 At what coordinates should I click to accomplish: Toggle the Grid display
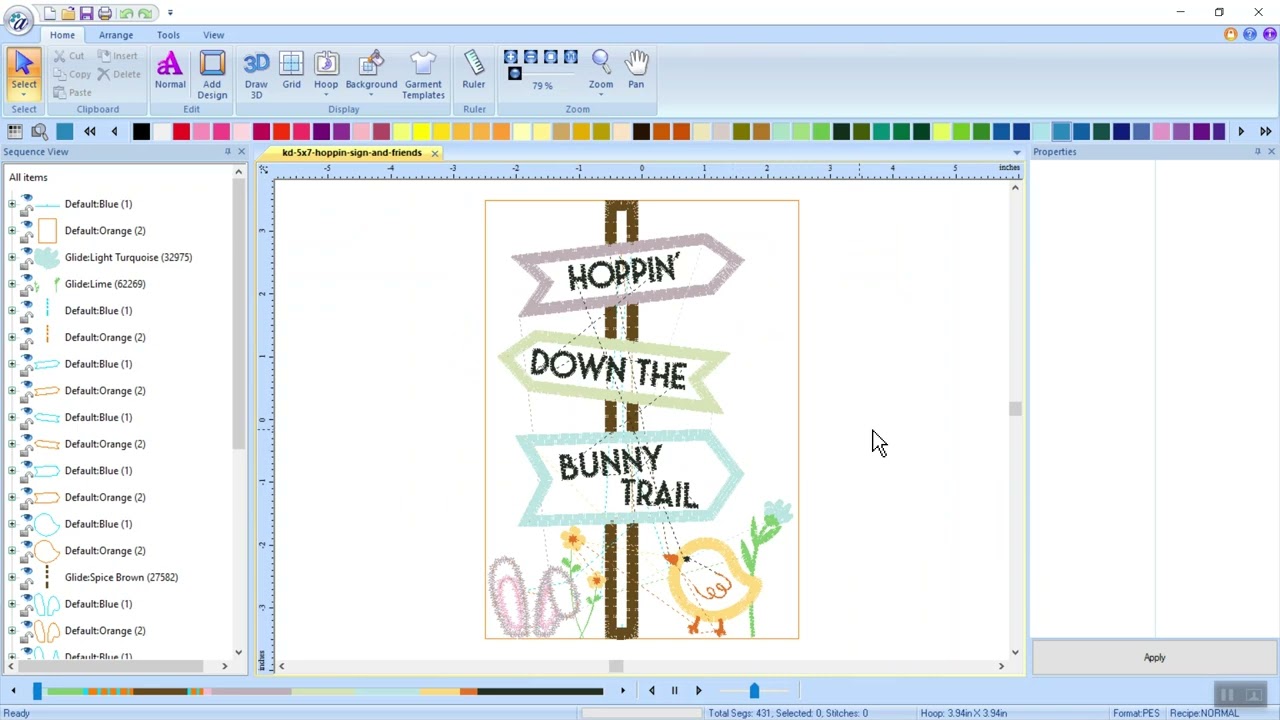(x=291, y=70)
